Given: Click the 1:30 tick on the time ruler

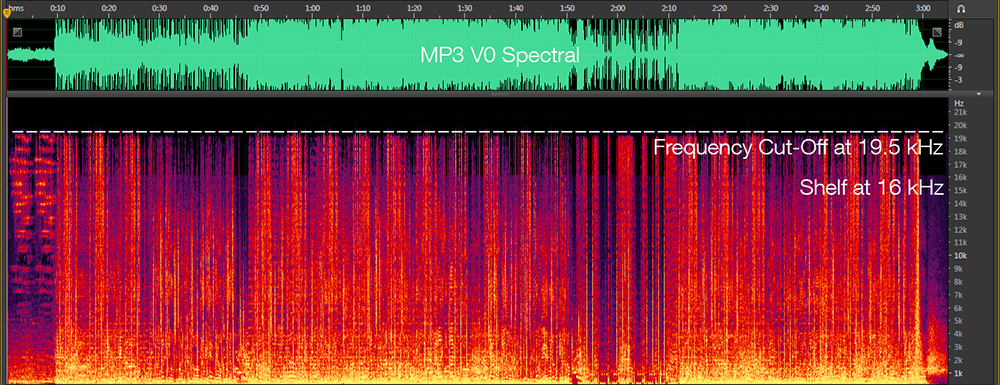Looking at the screenshot, I should 465,8.
